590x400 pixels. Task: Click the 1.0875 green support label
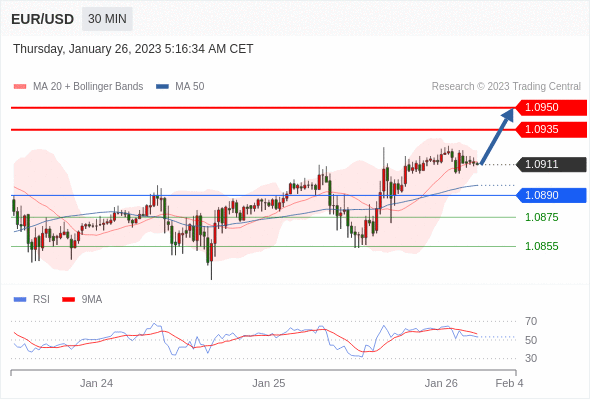tap(541, 217)
